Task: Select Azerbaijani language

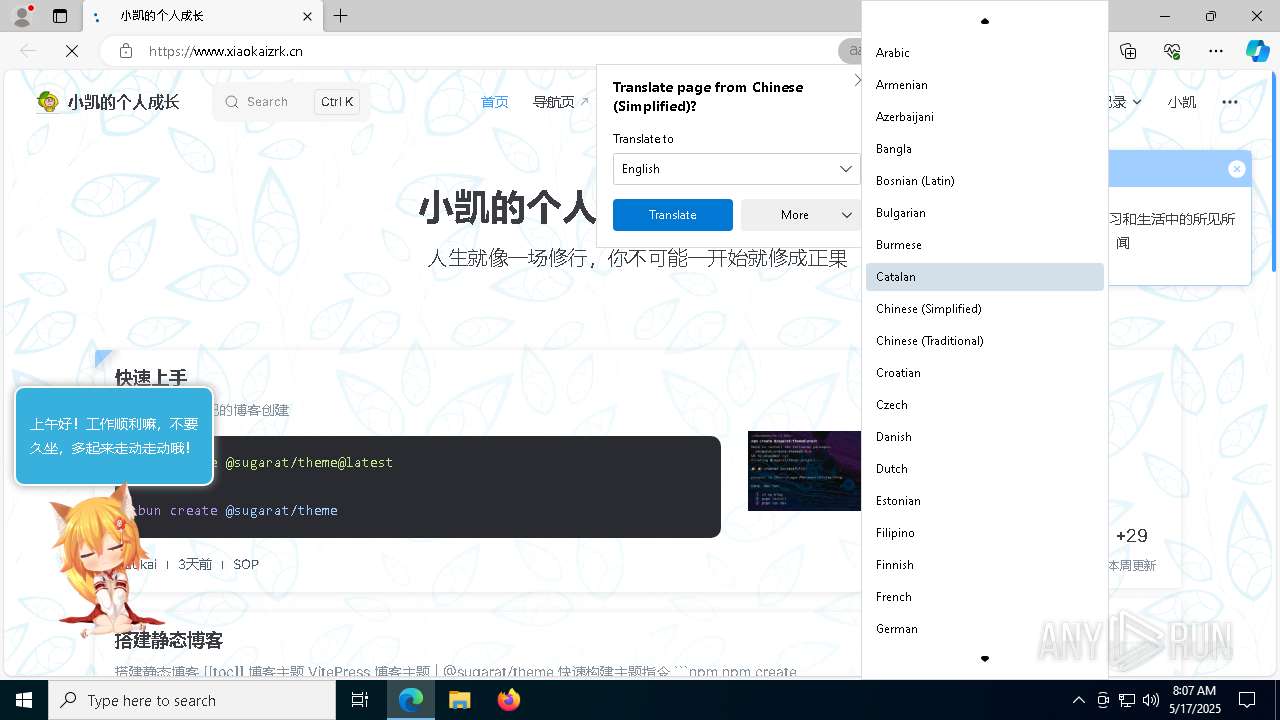Action: (985, 117)
